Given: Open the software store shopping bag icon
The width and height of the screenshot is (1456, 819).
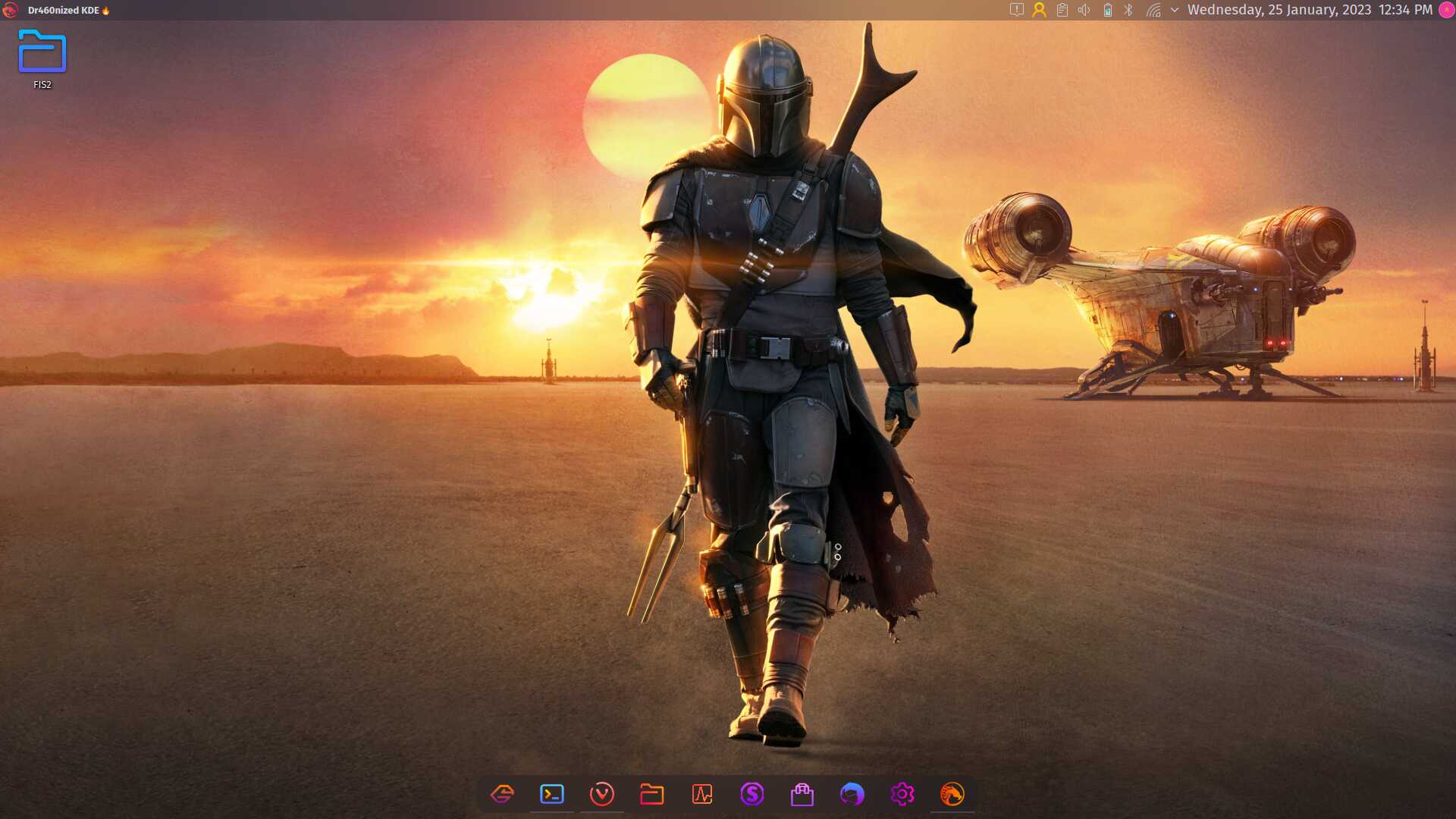Looking at the screenshot, I should (802, 794).
